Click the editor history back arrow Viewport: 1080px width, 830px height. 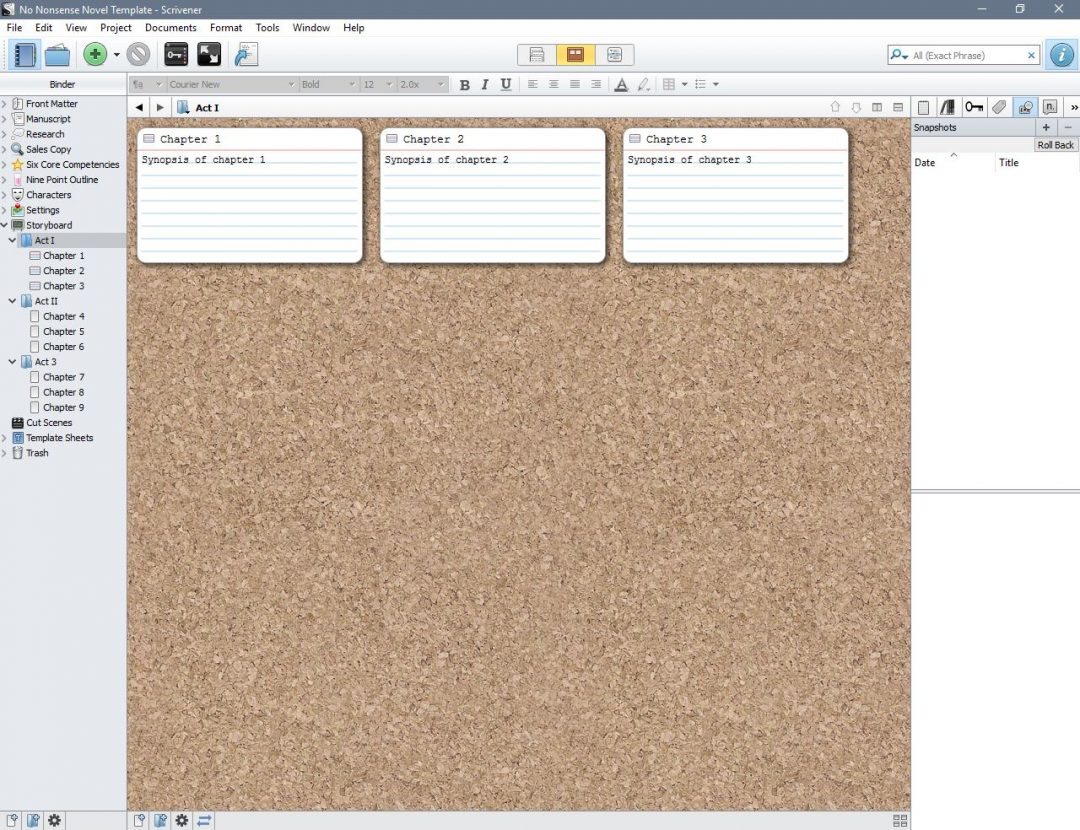coord(139,107)
